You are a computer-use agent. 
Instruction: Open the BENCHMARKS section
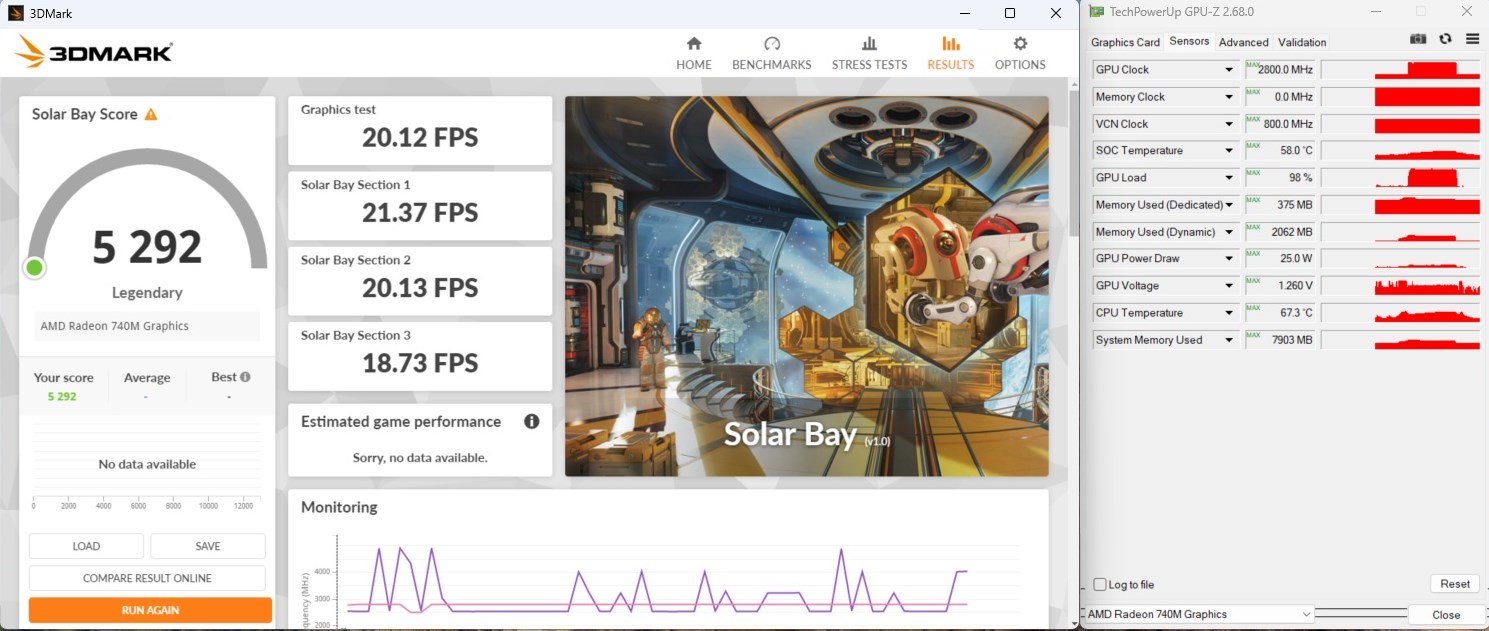[771, 54]
